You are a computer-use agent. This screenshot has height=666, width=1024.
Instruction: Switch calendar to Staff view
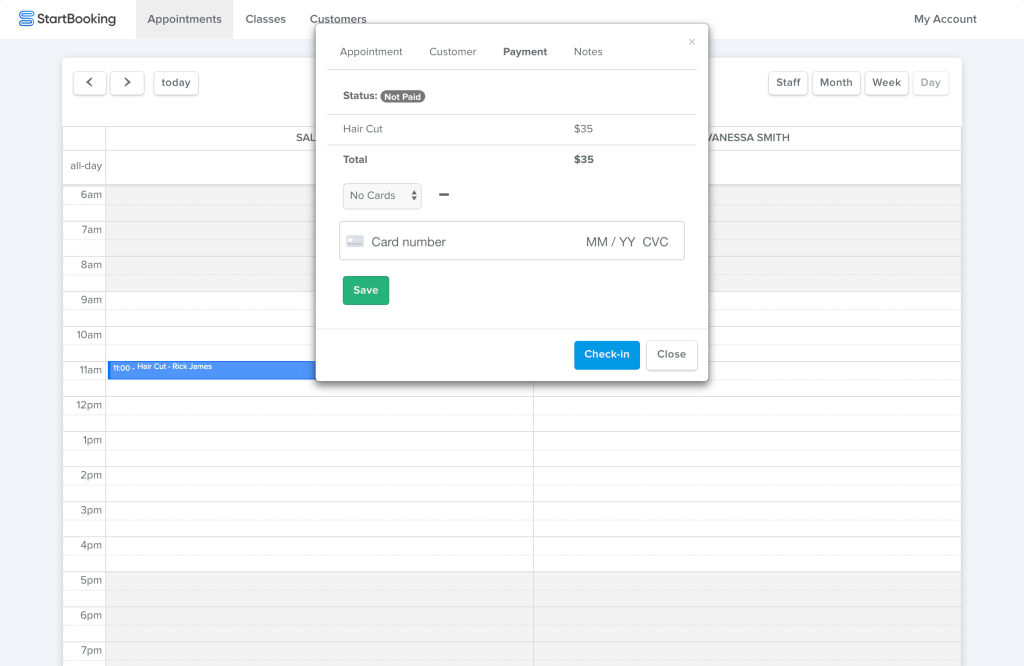(x=788, y=83)
